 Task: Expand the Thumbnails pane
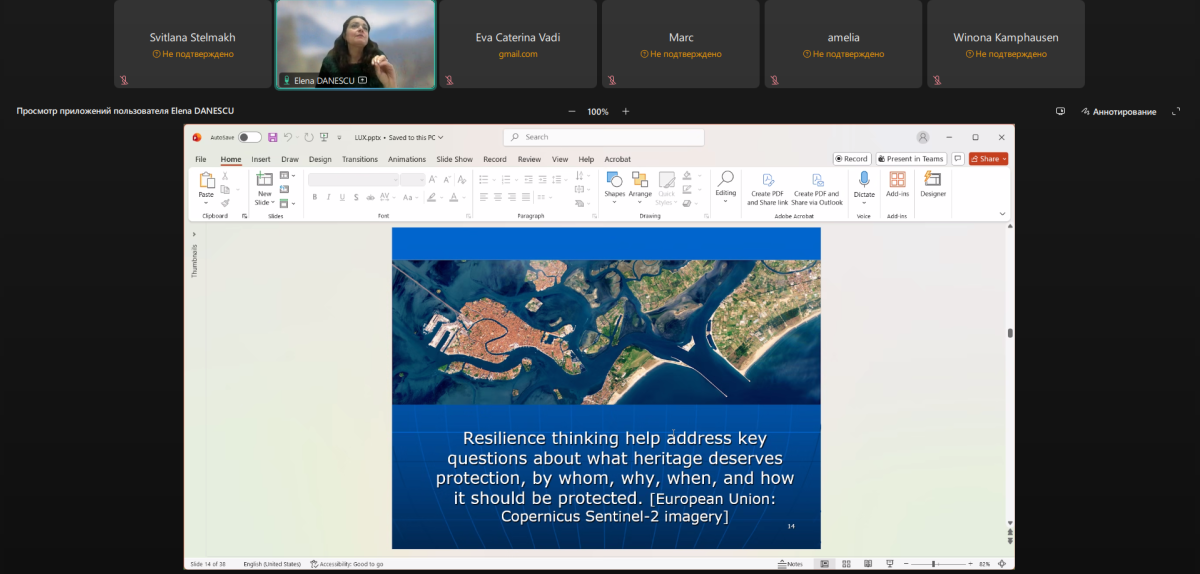click(194, 234)
